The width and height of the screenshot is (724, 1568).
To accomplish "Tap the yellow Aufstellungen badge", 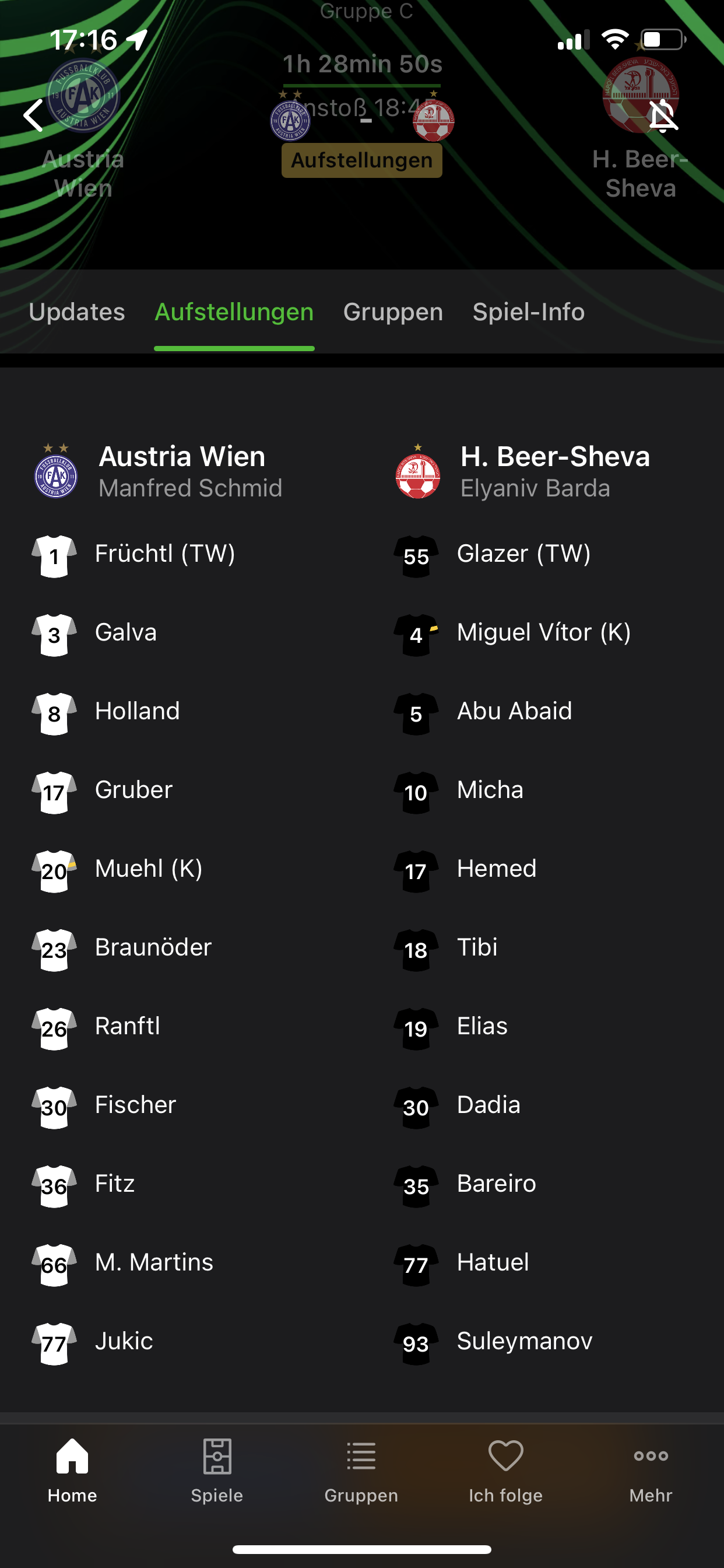I will pyautogui.click(x=362, y=160).
